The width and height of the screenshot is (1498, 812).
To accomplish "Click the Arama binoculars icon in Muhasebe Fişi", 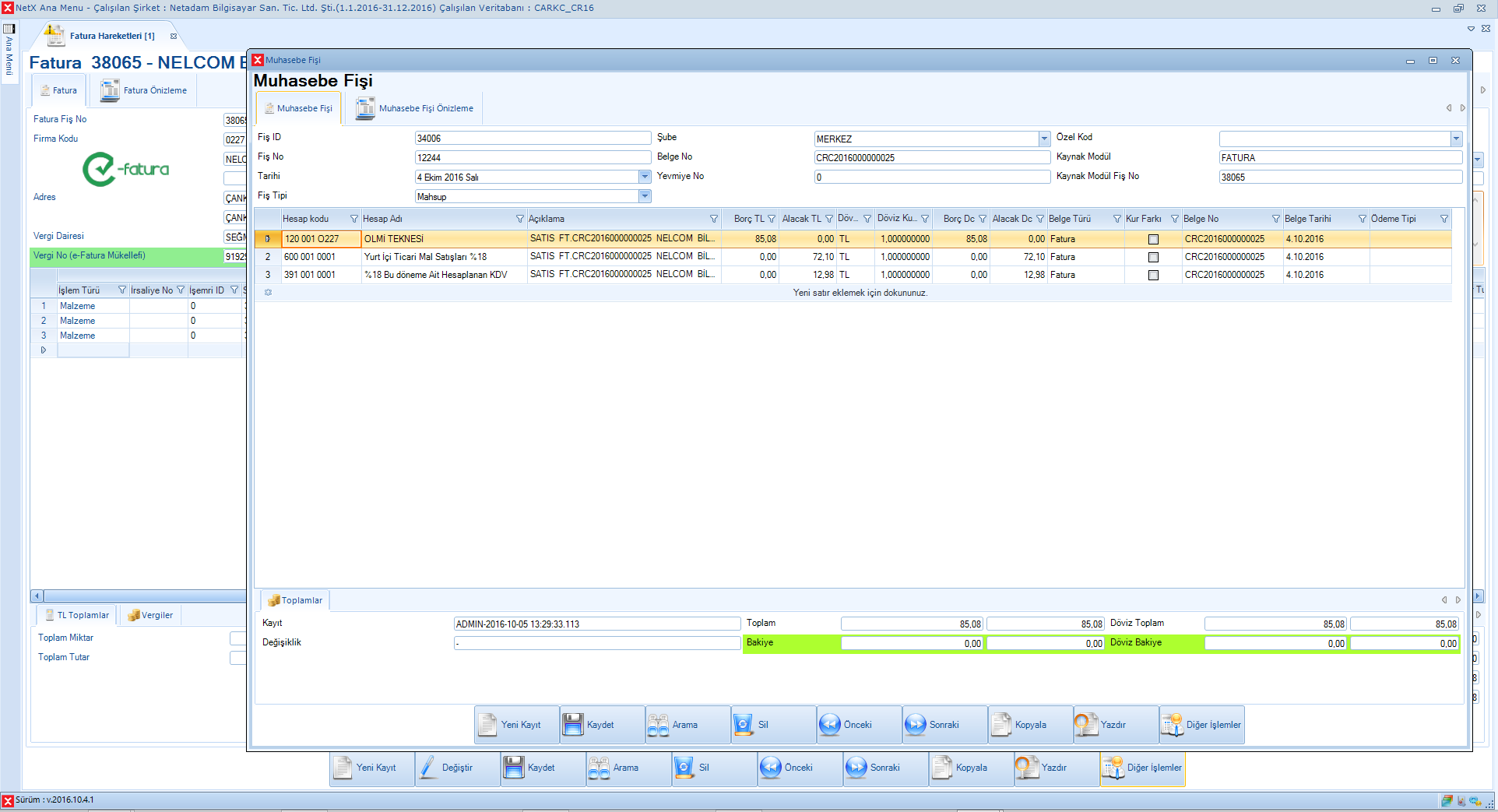I will [x=659, y=725].
